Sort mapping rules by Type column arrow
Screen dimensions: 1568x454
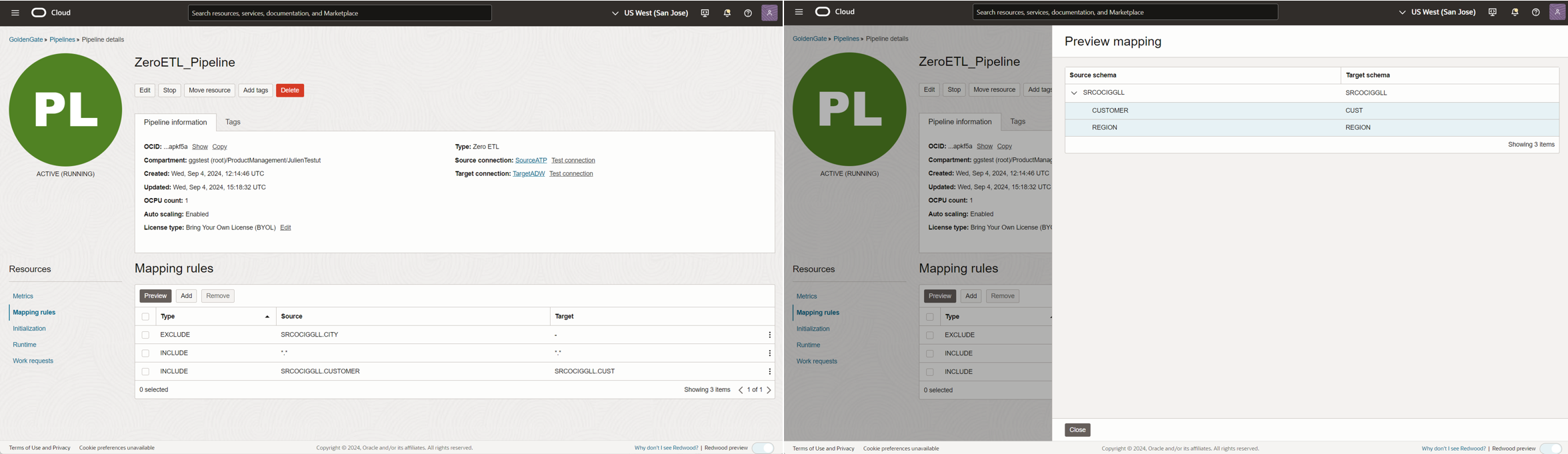pos(267,317)
